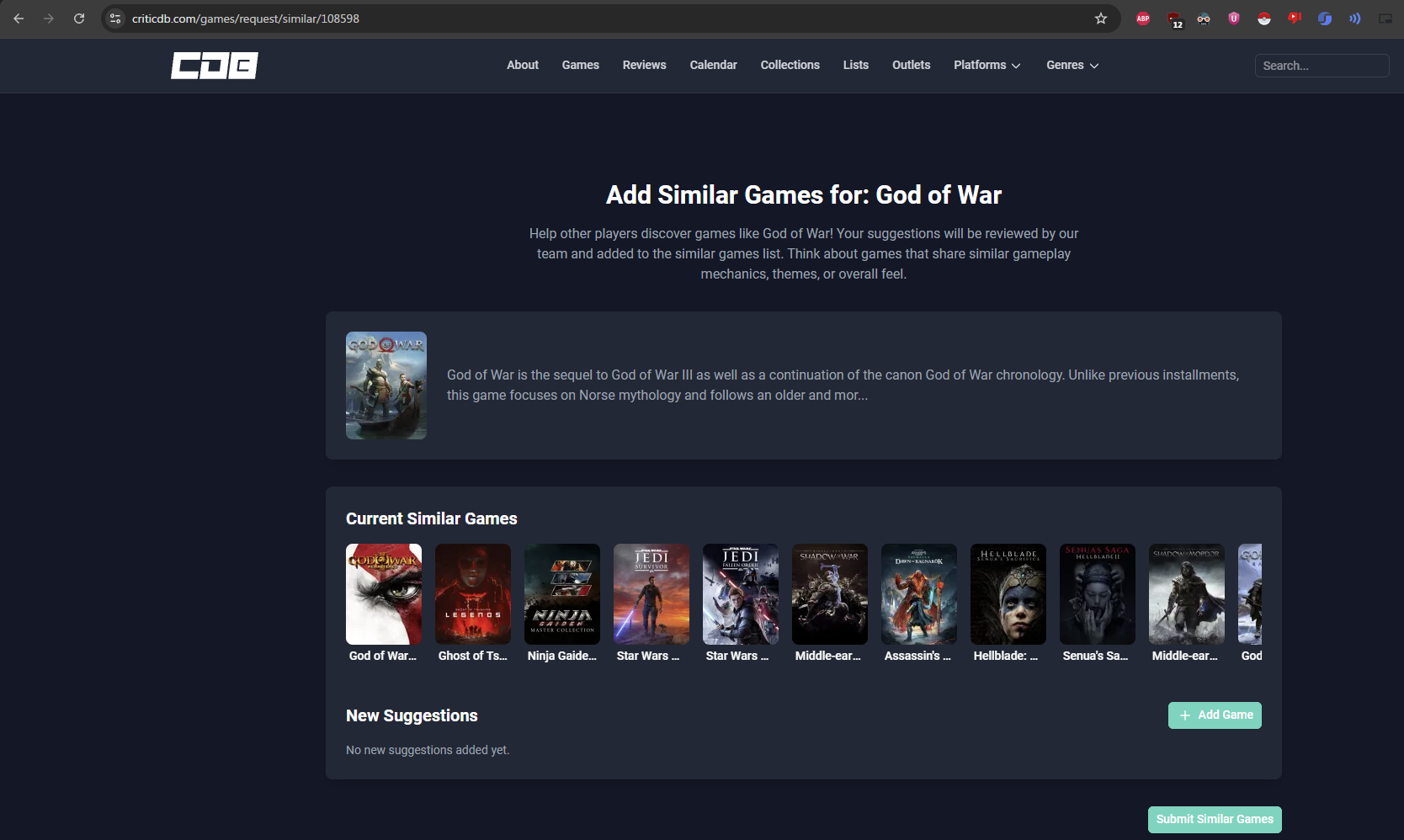1404x840 pixels.
Task: Click the Pokeball extension icon
Action: tap(1264, 19)
